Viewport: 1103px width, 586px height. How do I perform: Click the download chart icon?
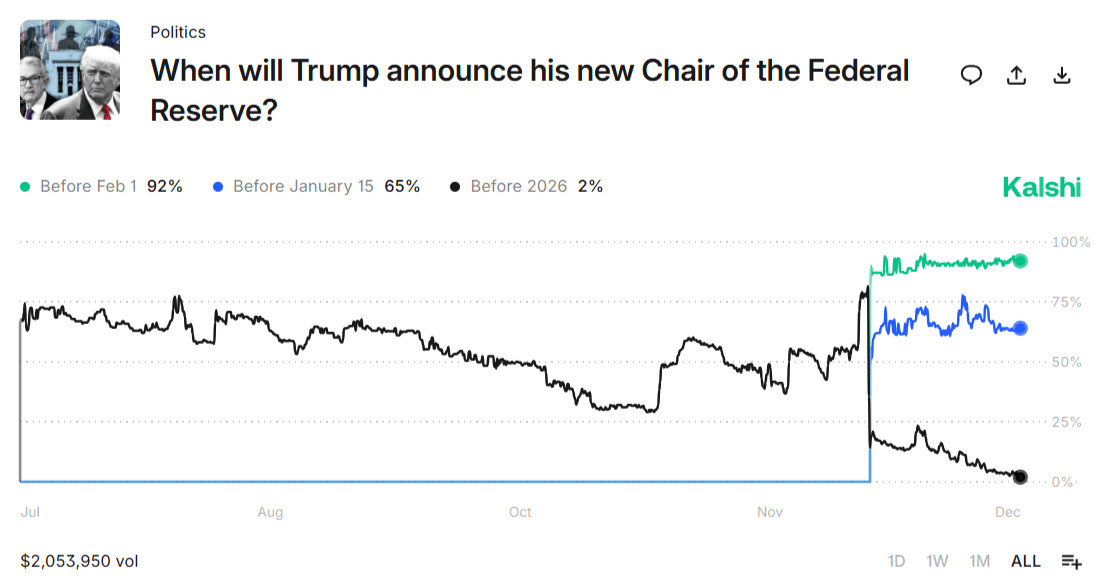click(1062, 75)
